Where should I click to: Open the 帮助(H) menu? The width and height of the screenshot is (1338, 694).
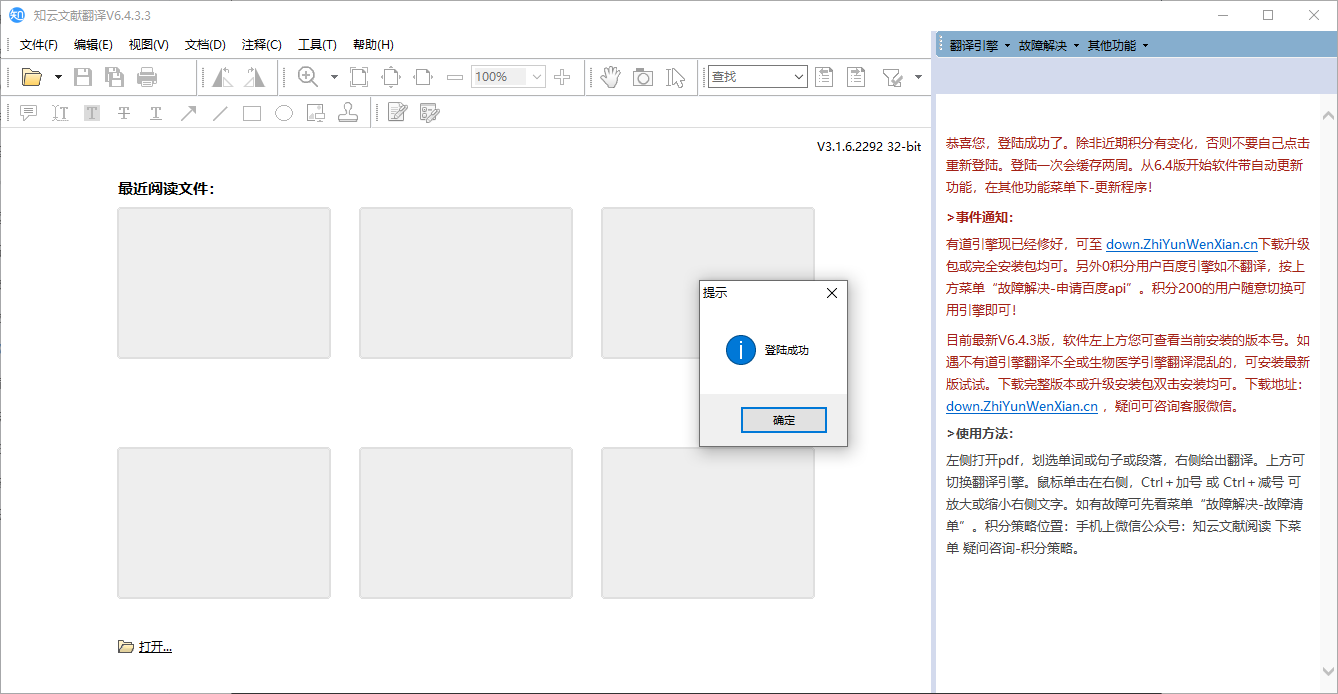click(373, 45)
